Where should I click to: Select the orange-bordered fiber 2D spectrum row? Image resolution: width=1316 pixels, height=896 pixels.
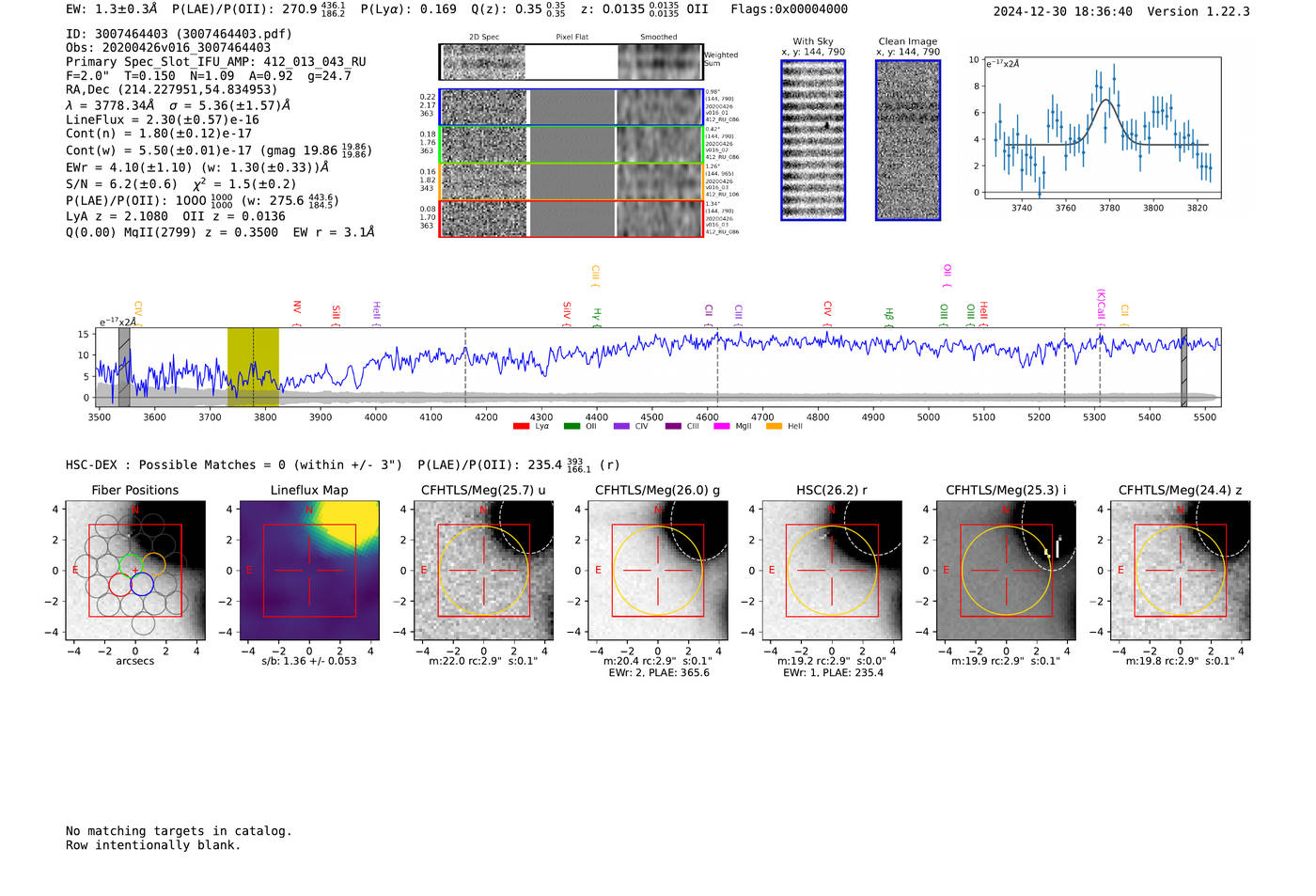(x=572, y=181)
